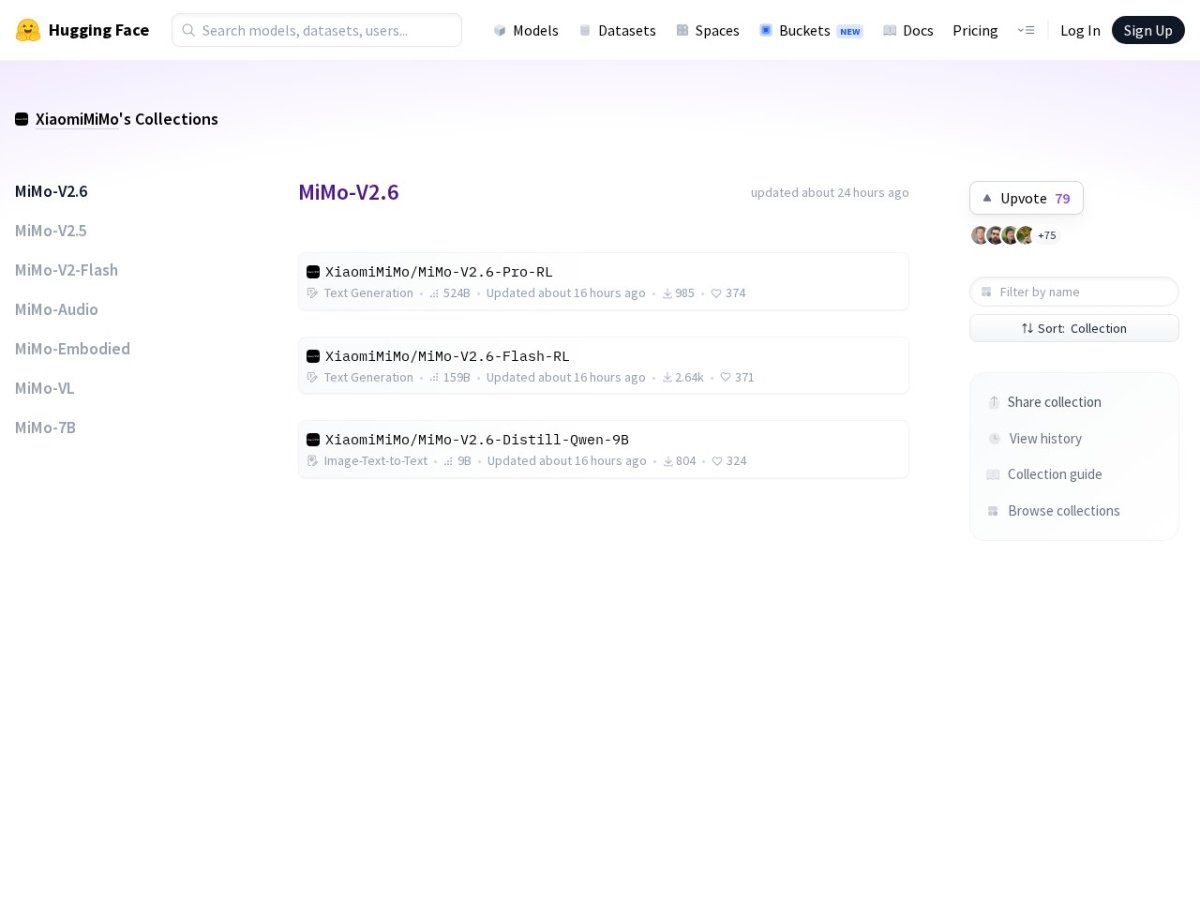Click the Docs book icon
This screenshot has width=1200, height=900.
tap(890, 30)
